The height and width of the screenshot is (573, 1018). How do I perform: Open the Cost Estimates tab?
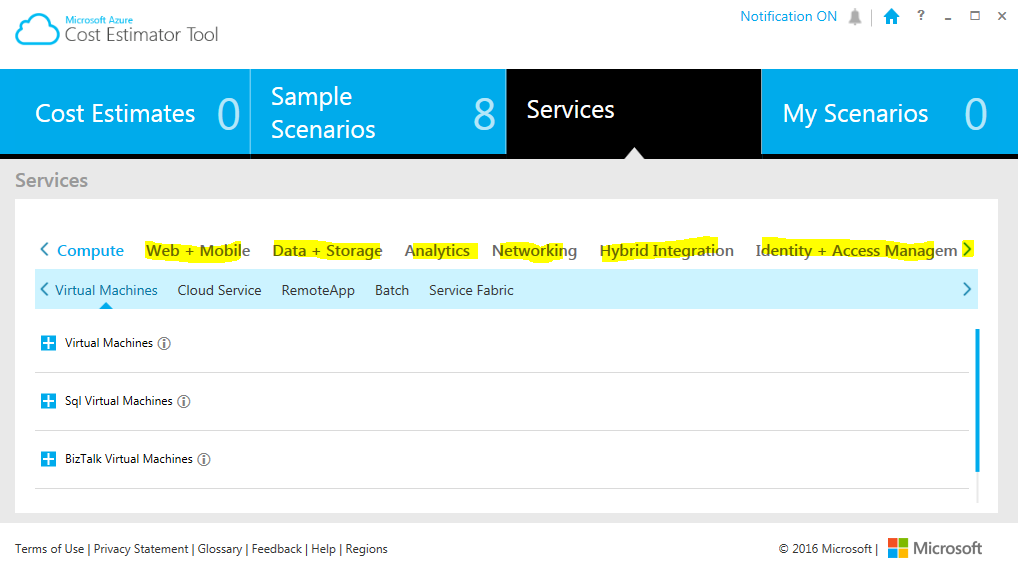[x=125, y=112]
